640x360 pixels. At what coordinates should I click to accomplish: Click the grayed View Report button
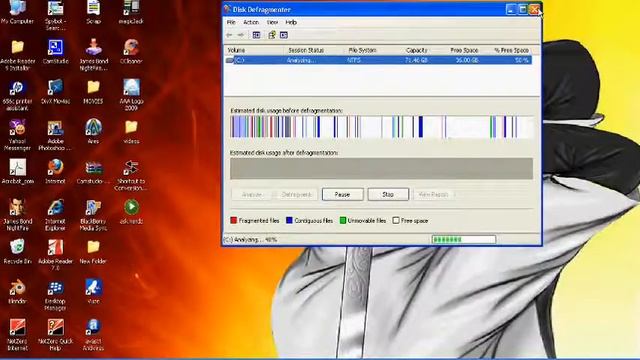pyautogui.click(x=433, y=194)
